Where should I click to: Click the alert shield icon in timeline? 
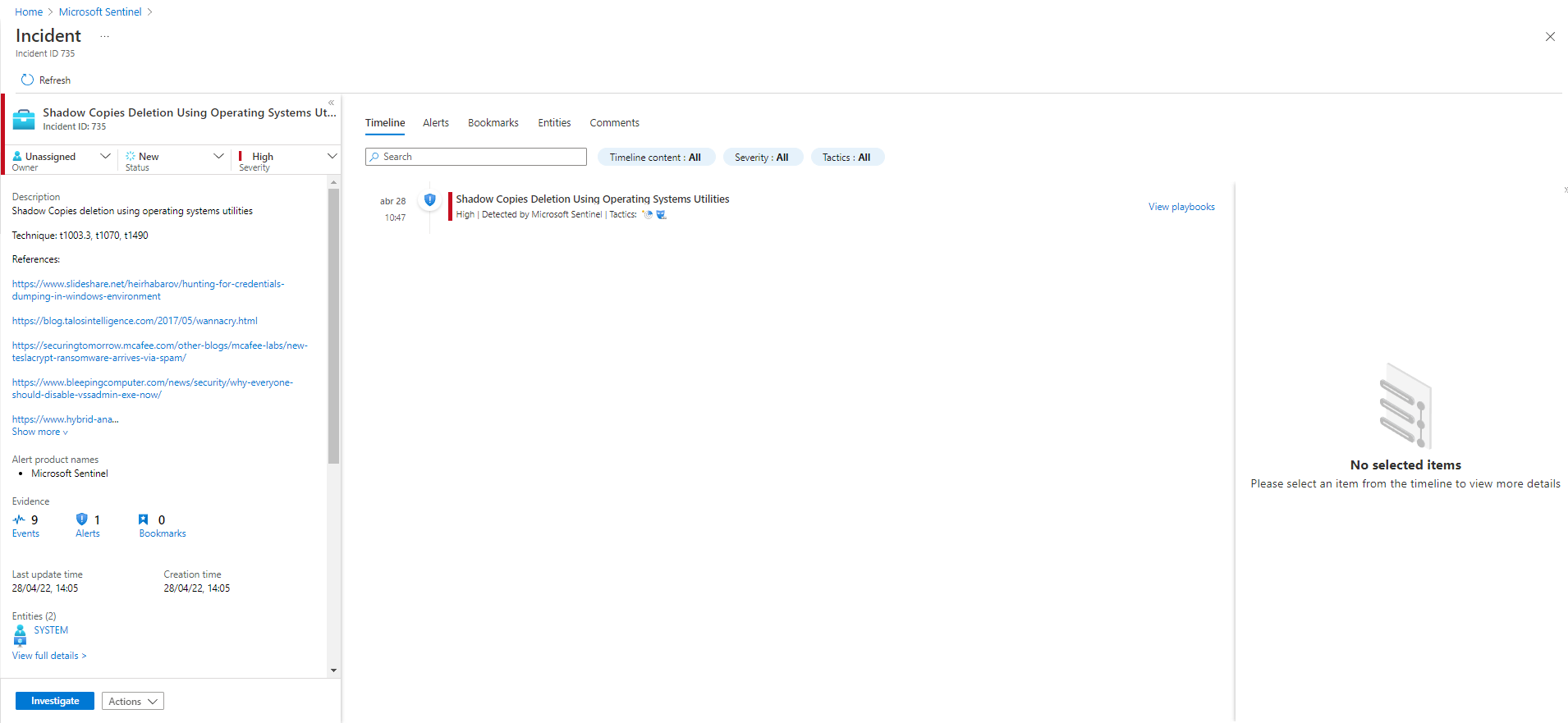[x=429, y=199]
